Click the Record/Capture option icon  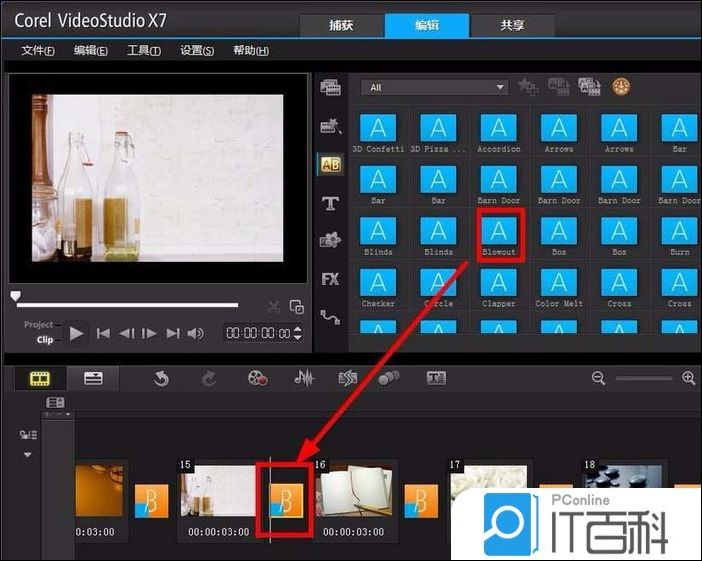(258, 378)
